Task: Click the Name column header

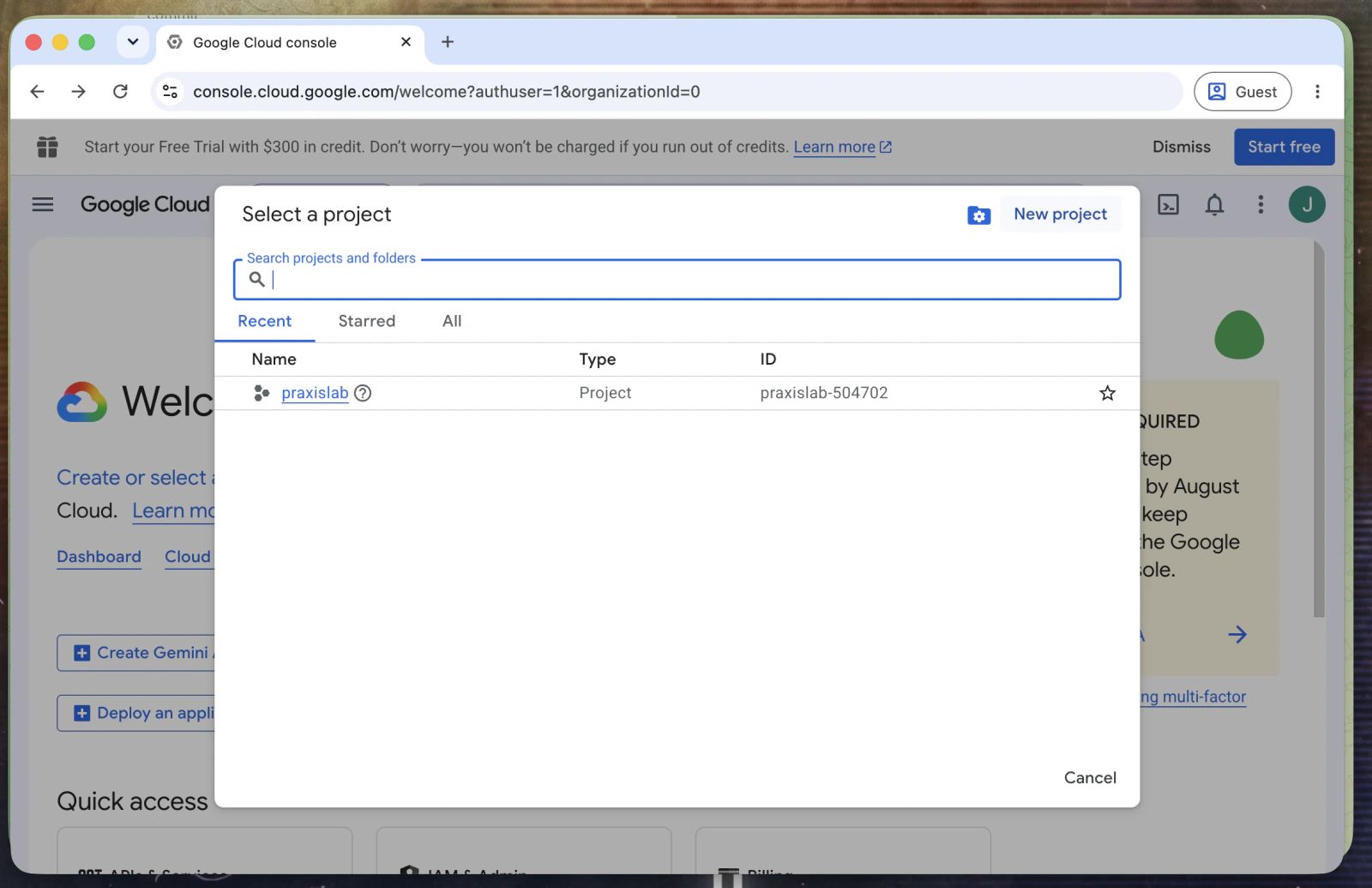Action: 274,359
